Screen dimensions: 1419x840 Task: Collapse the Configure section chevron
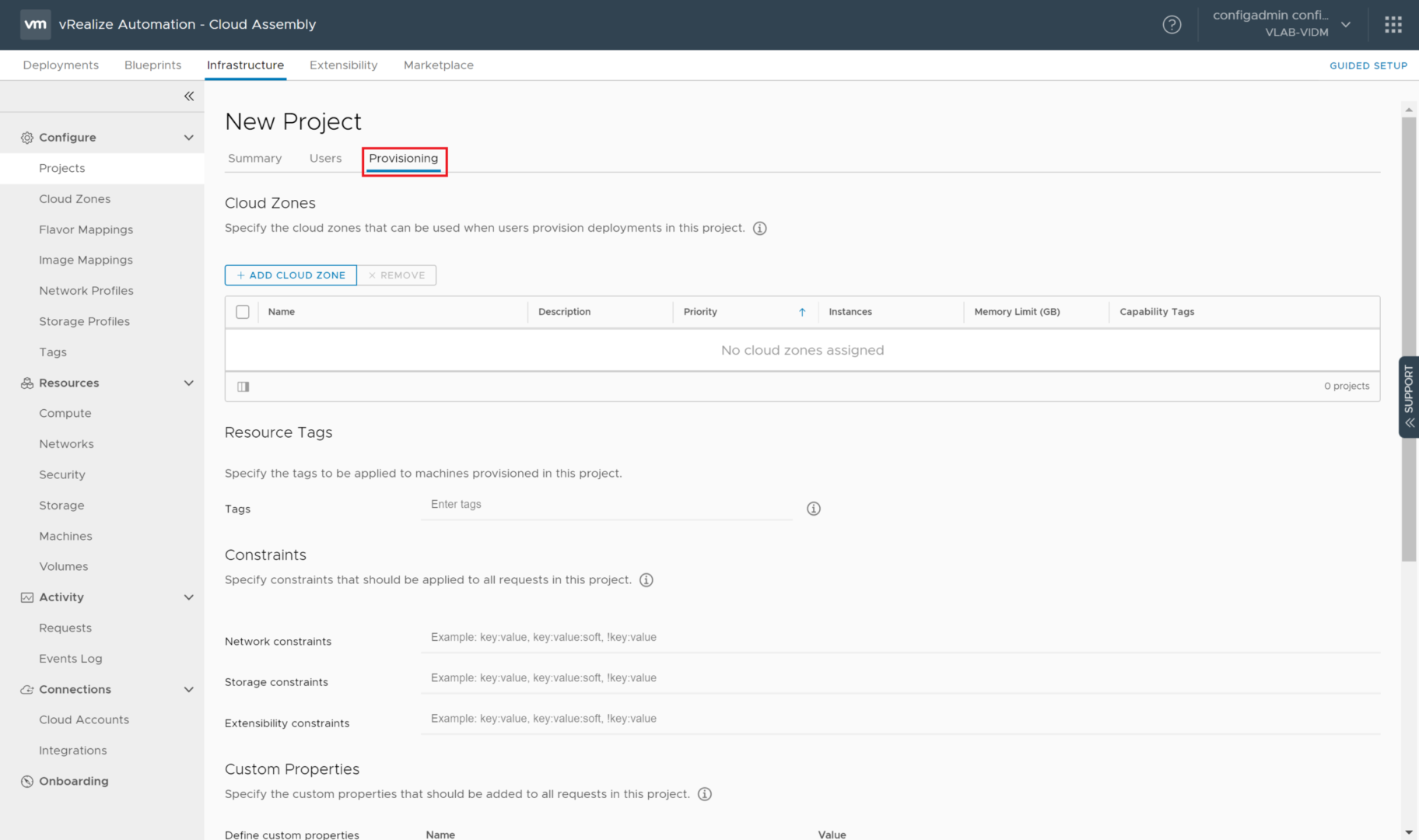coord(188,138)
